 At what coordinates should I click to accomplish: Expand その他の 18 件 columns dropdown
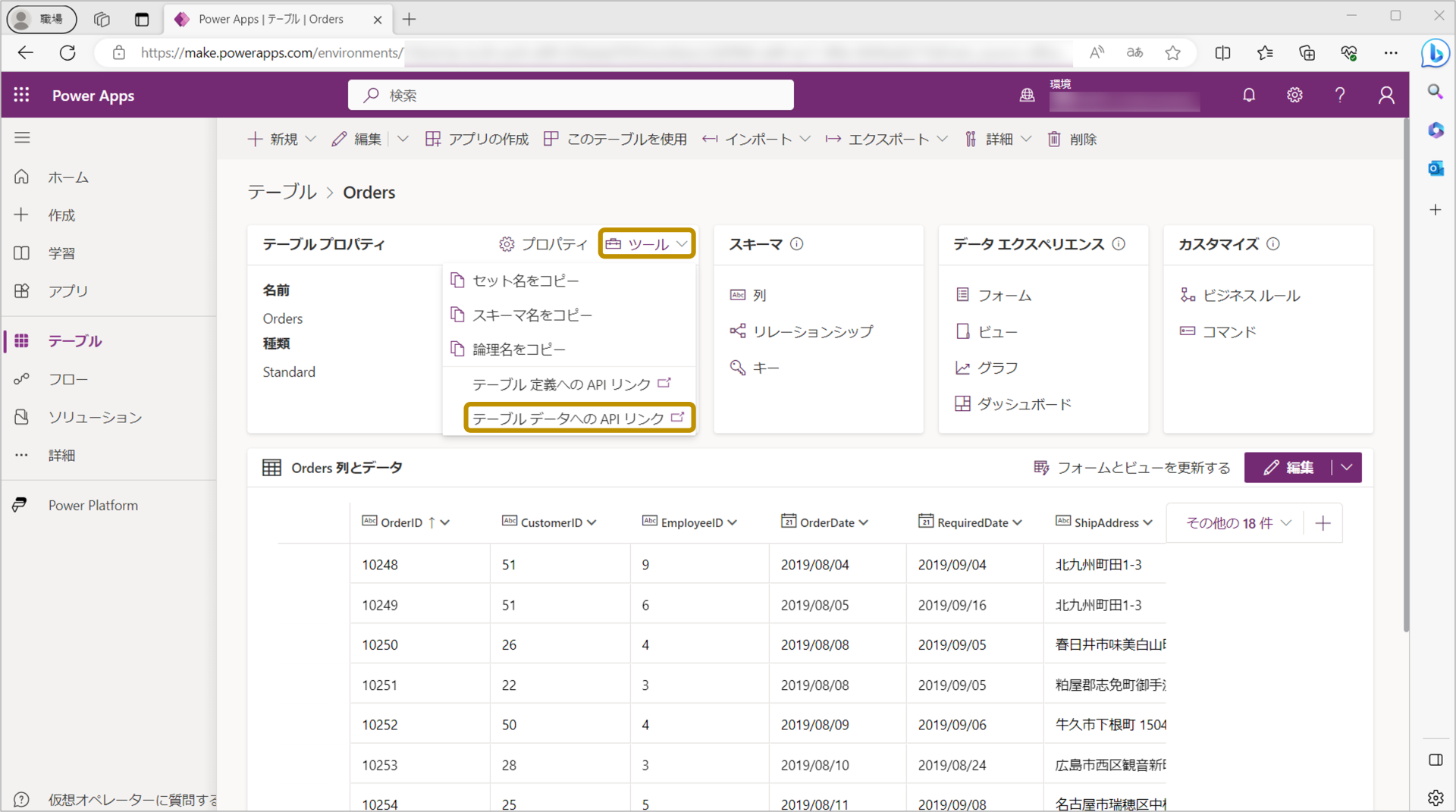click(x=1238, y=523)
